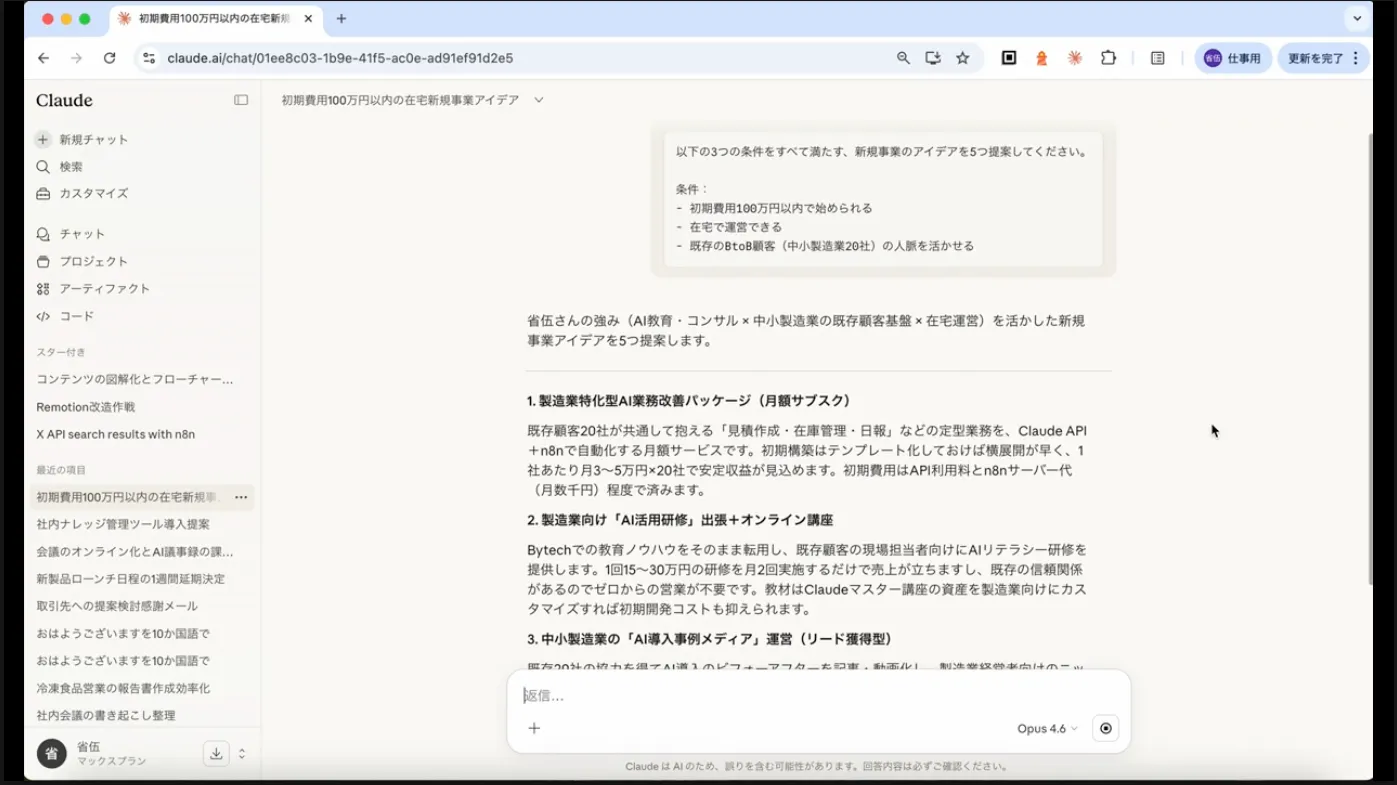Image resolution: width=1397 pixels, height=785 pixels.
Task: Open starred chat コンテンツの図解化とフローチャー
Action: click(x=135, y=380)
